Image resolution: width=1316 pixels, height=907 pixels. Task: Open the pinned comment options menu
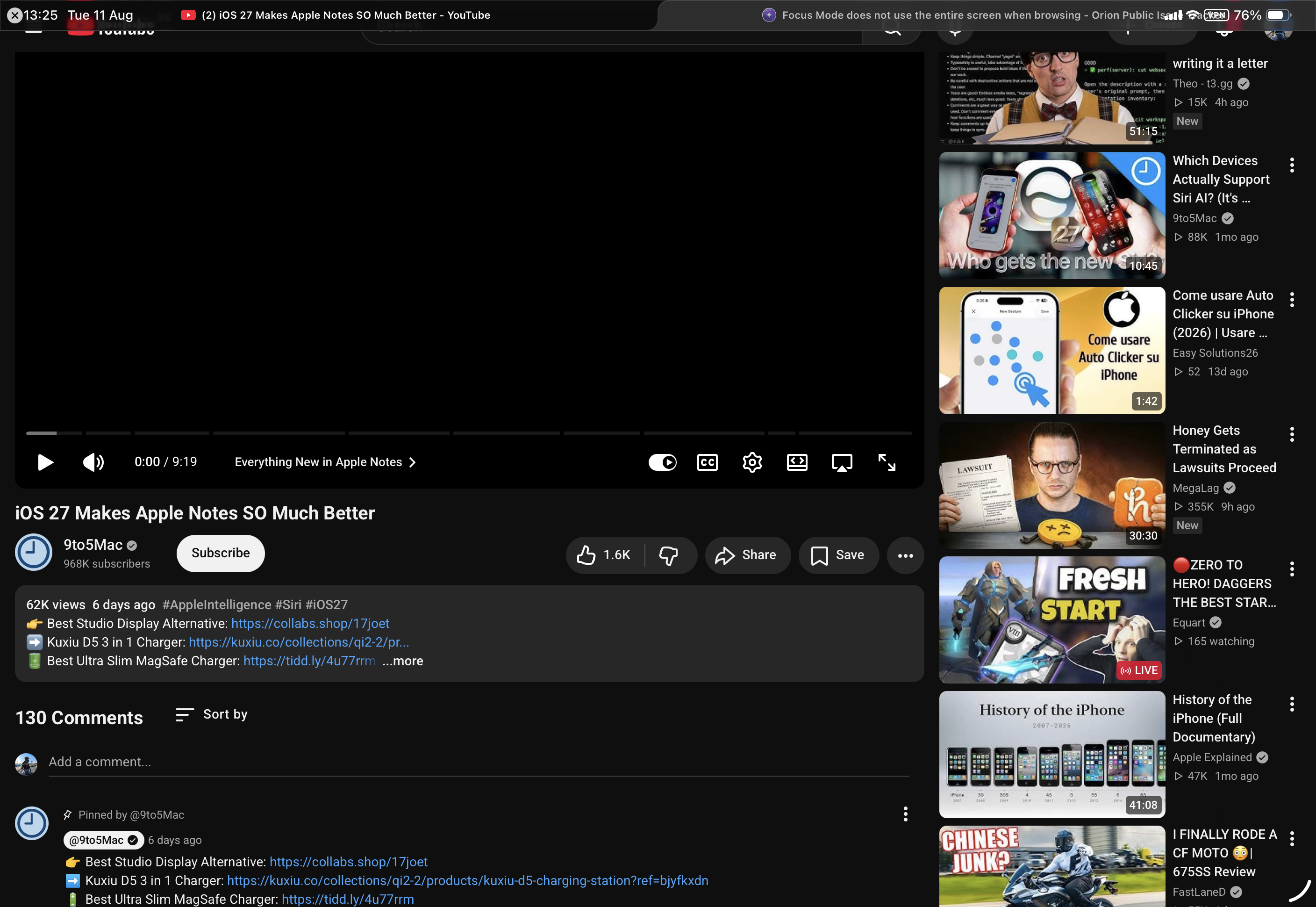click(x=905, y=814)
